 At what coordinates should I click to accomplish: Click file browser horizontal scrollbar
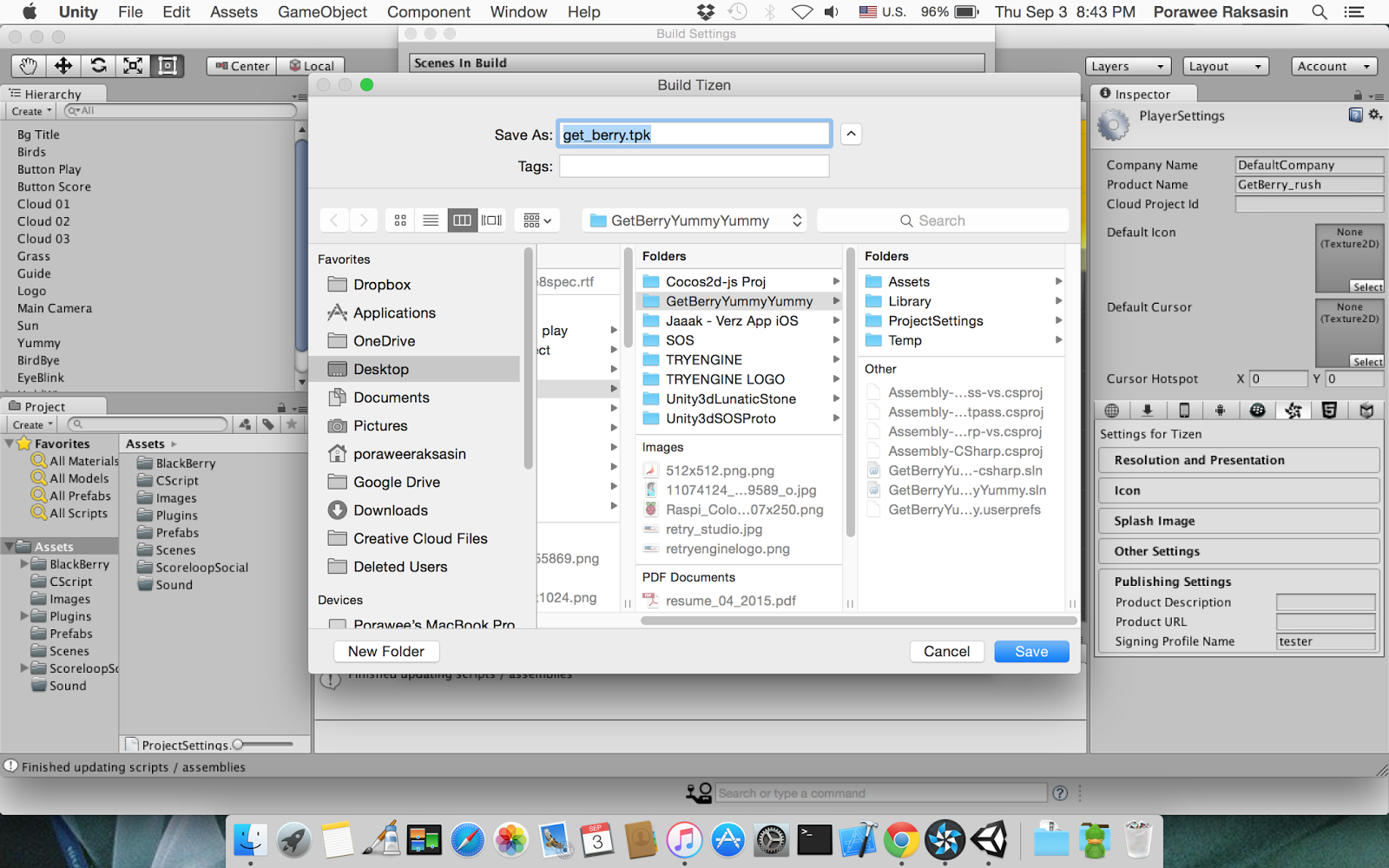click(859, 621)
